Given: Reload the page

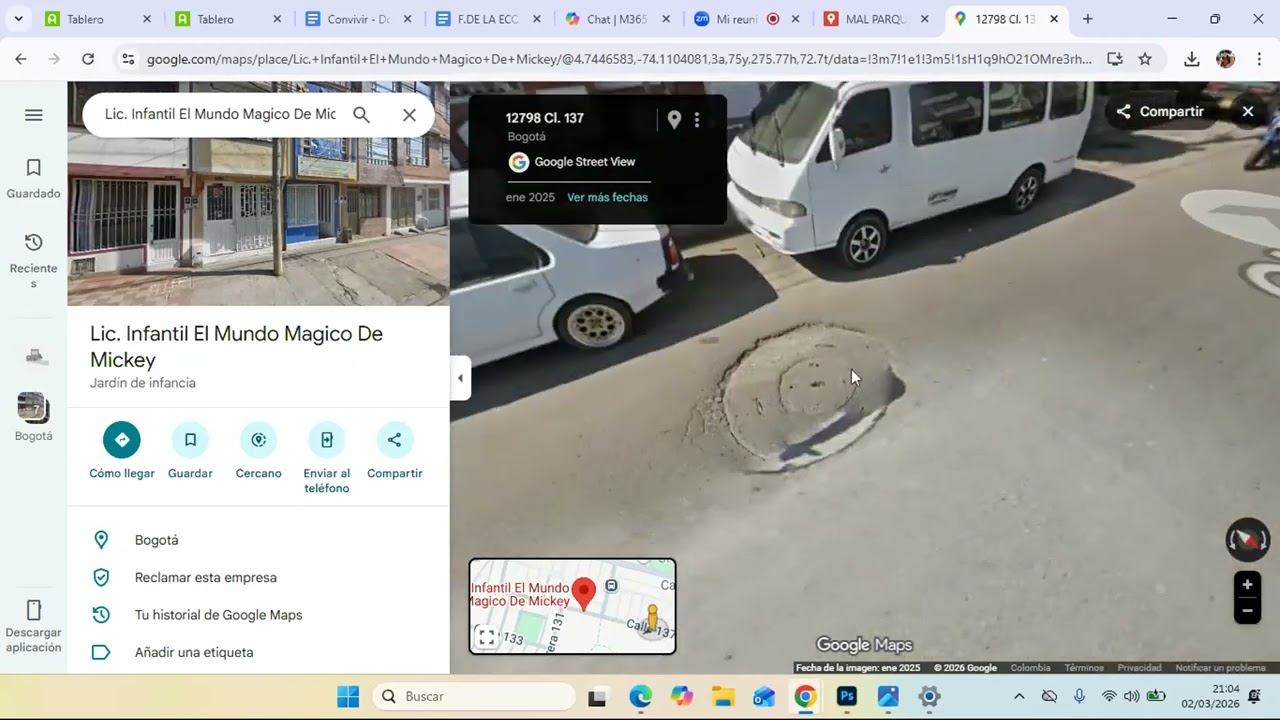Looking at the screenshot, I should tap(88, 59).
